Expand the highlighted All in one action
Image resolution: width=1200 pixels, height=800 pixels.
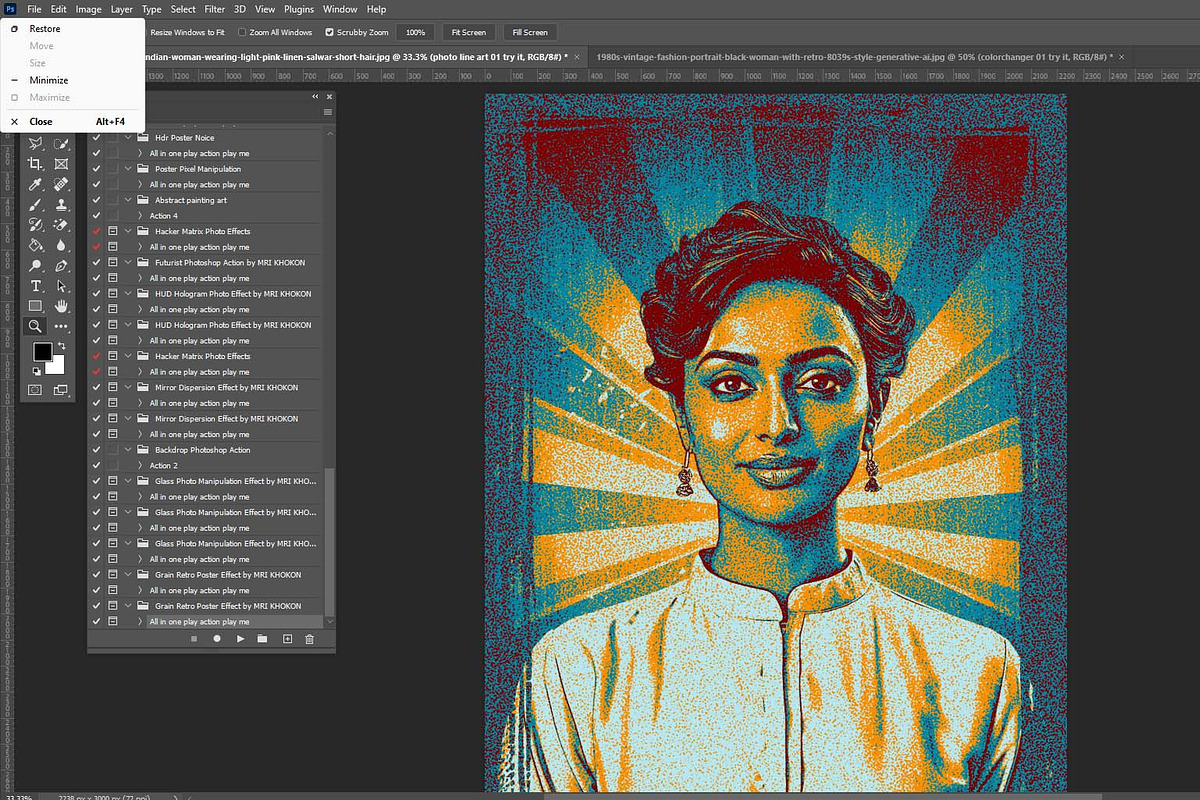tap(141, 622)
